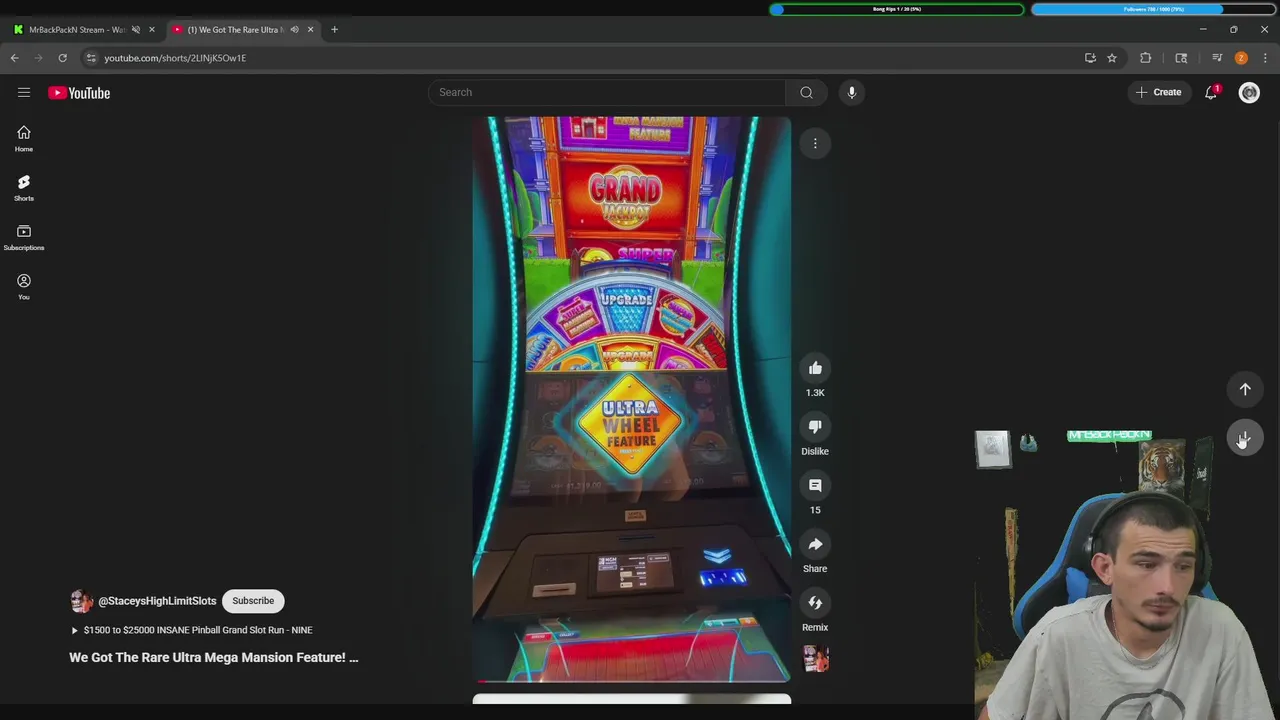Screen dimensions: 1280x720
Task: Open @StaceysHighLimitSlots channel link
Action: pyautogui.click(x=157, y=601)
